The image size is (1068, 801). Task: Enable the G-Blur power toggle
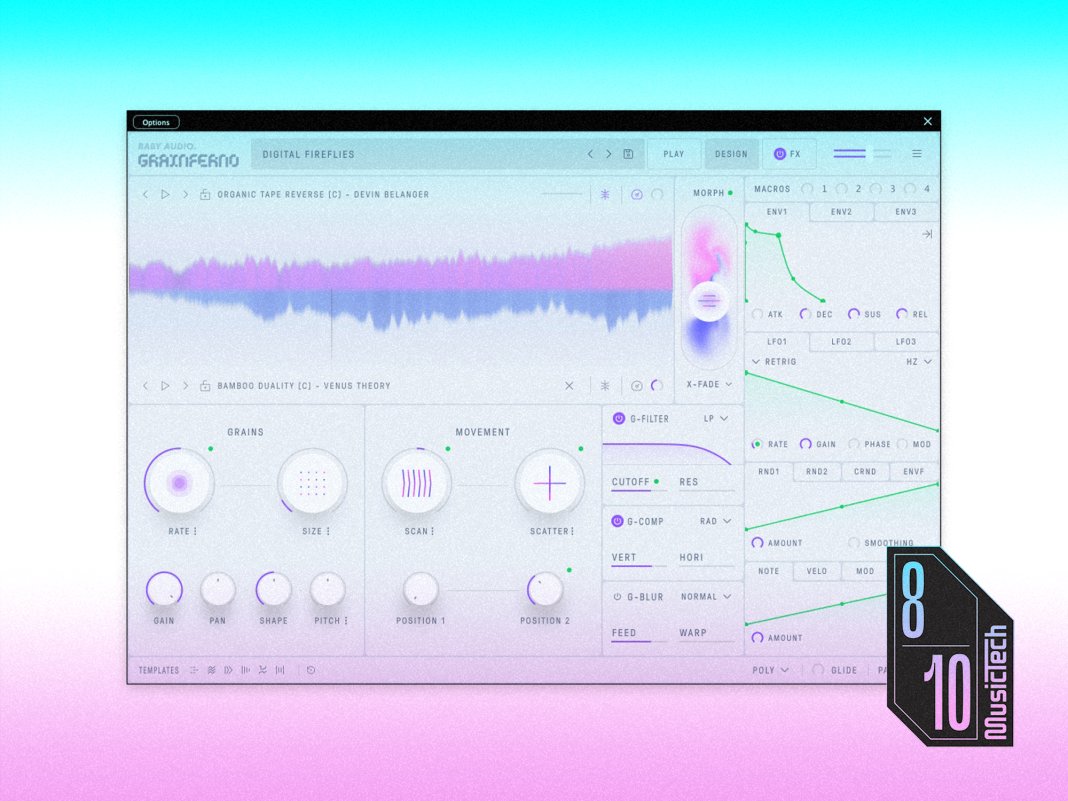[x=618, y=597]
